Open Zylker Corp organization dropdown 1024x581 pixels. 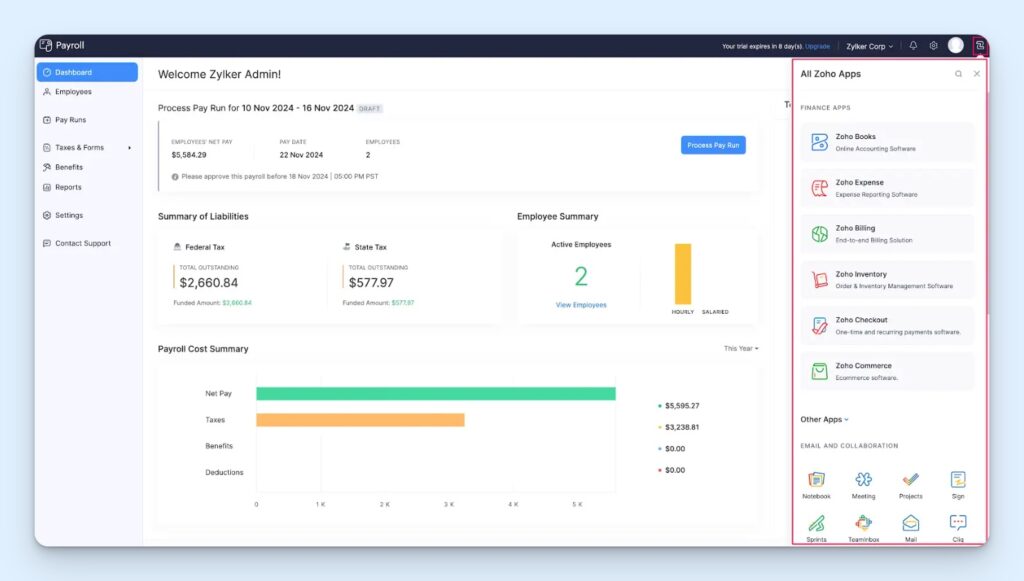click(869, 46)
